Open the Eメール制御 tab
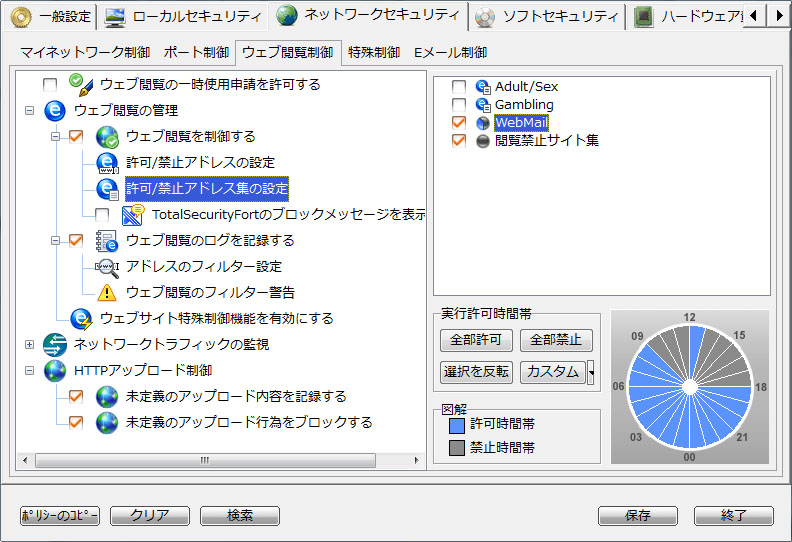This screenshot has width=792, height=542. pyautogui.click(x=451, y=53)
